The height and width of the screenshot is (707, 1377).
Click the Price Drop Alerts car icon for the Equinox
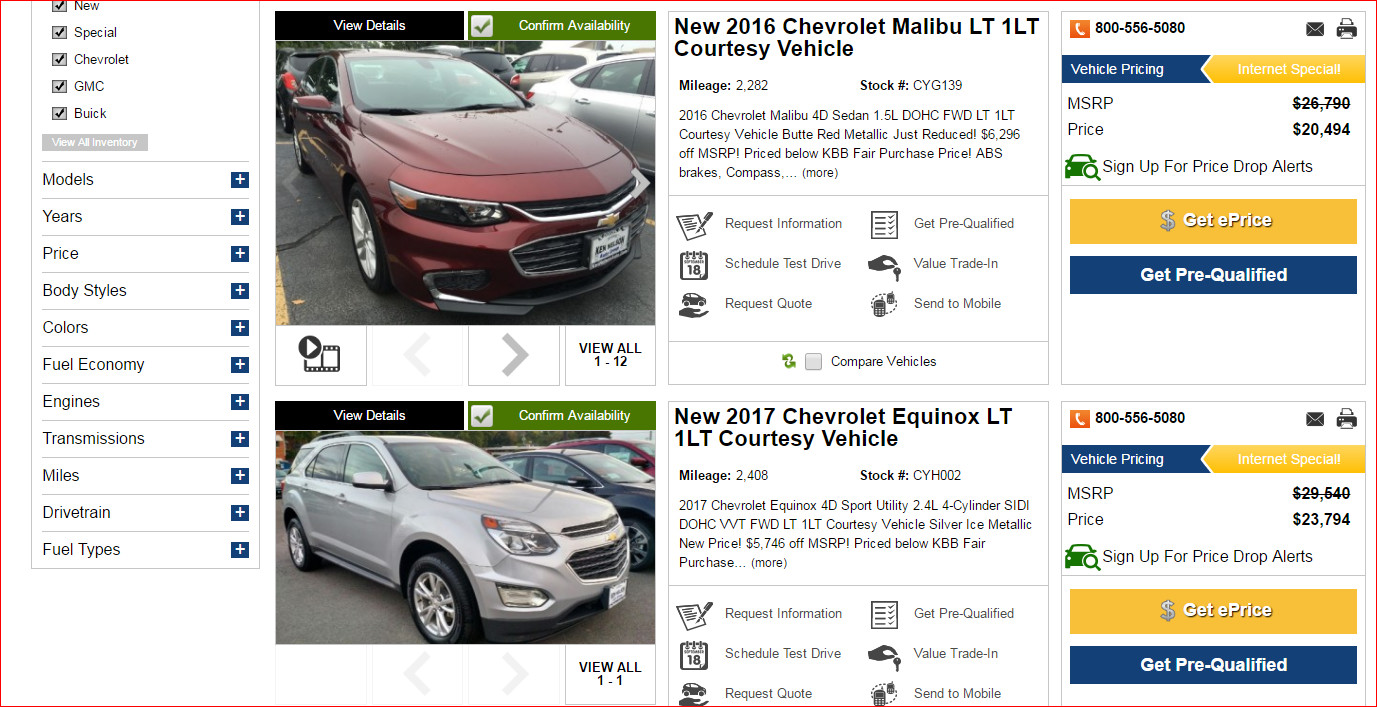pos(1082,557)
